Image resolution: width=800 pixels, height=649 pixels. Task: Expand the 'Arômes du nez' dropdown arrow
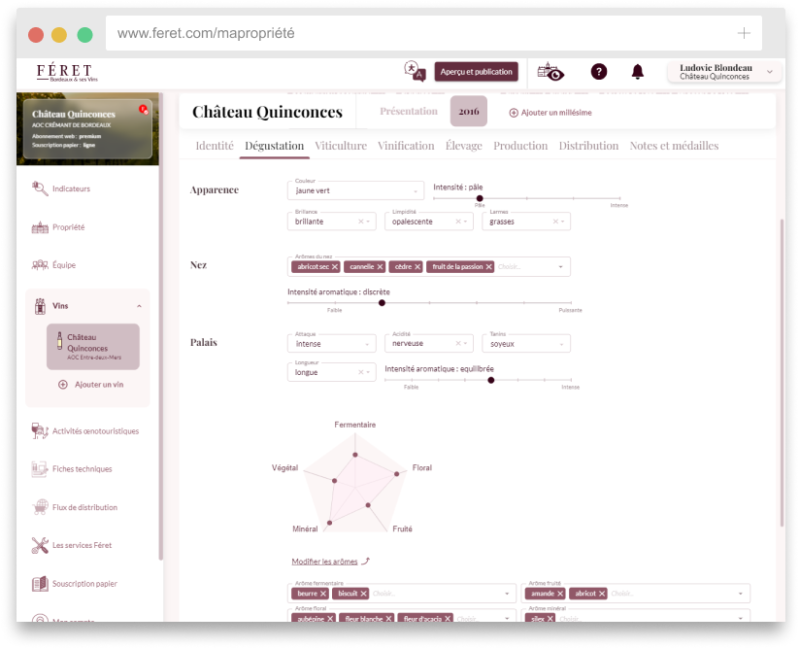tap(560, 267)
